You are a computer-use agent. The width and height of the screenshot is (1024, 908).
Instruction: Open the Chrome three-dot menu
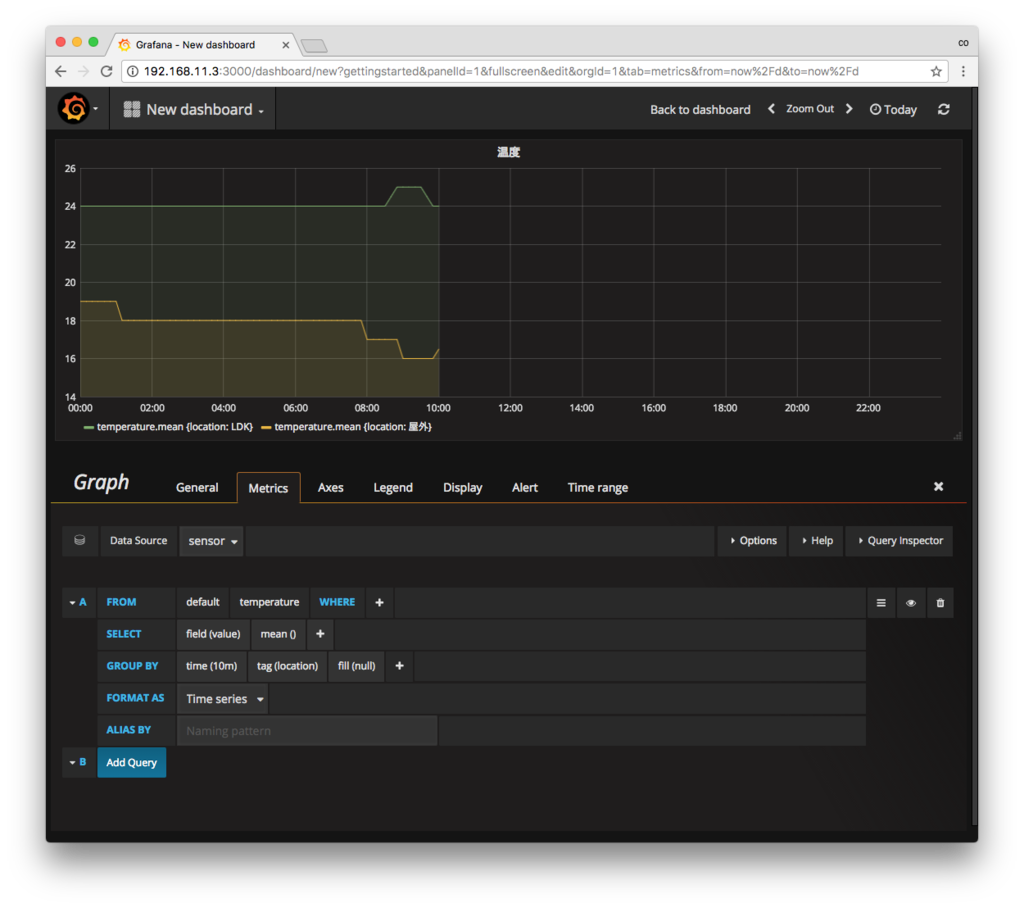(x=963, y=71)
